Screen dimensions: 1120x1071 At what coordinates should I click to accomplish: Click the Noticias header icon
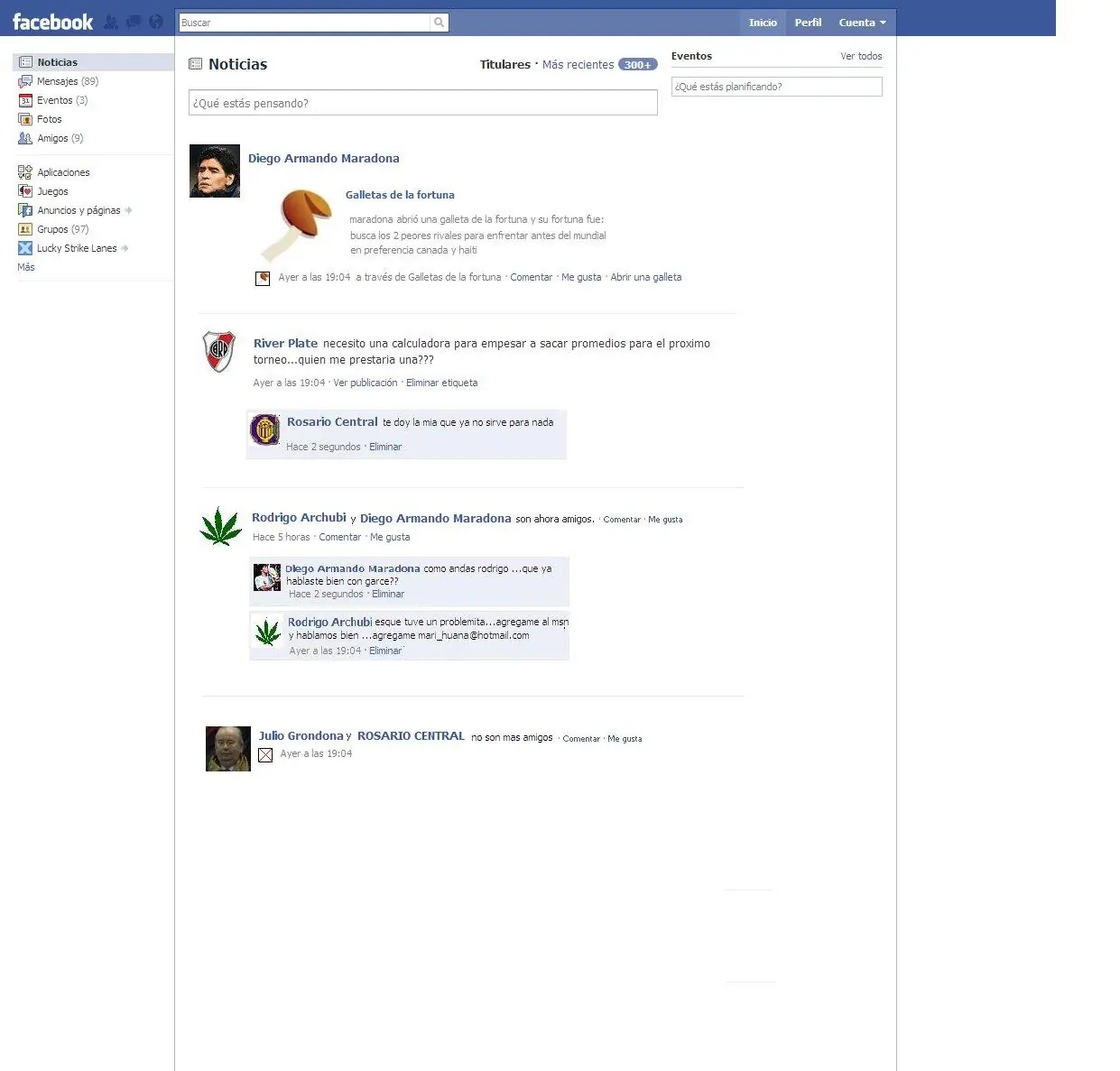click(196, 64)
